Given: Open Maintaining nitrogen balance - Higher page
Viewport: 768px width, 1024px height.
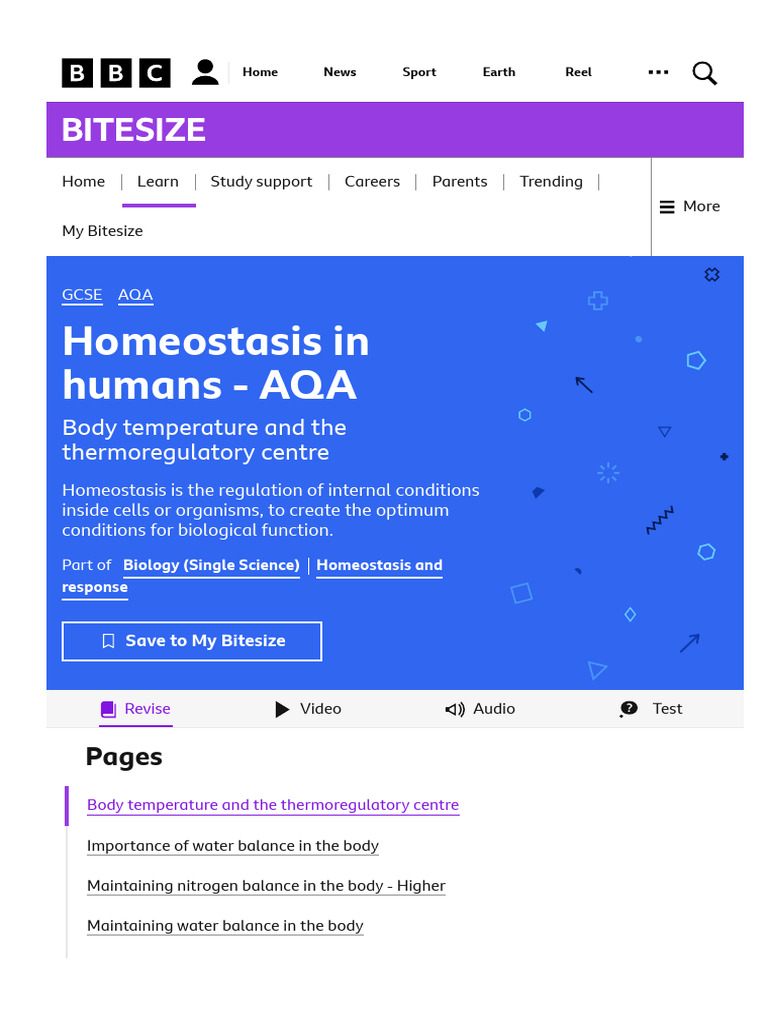Looking at the screenshot, I should 266,886.
